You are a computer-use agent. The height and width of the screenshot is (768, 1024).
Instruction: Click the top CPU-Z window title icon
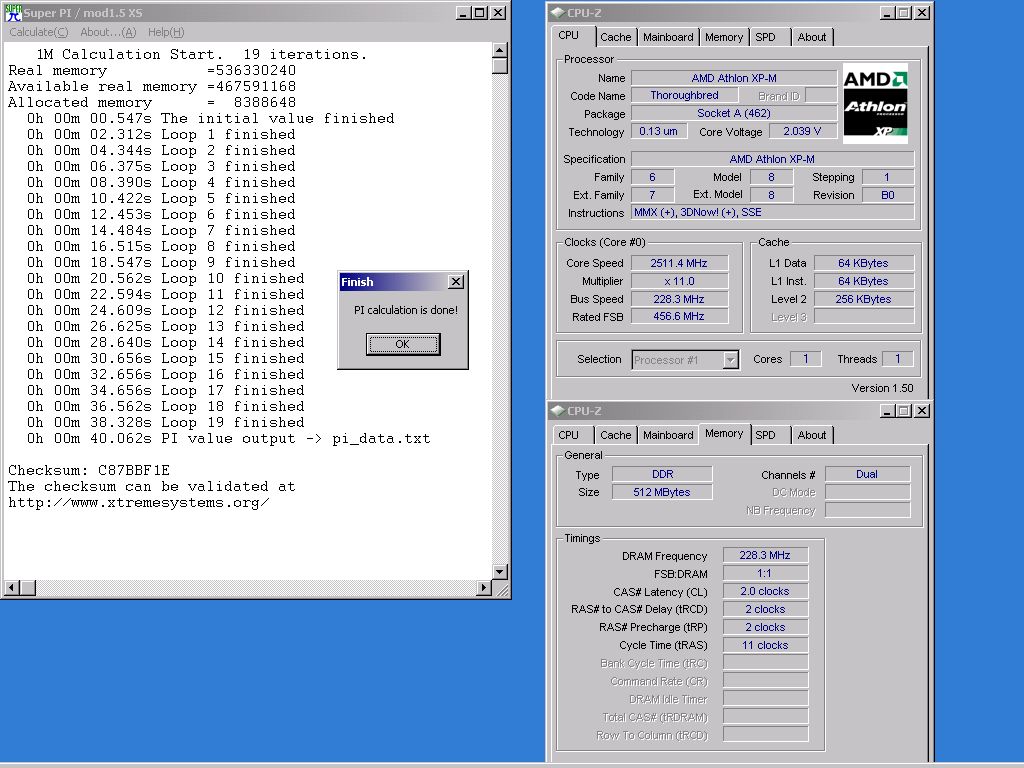(x=557, y=12)
